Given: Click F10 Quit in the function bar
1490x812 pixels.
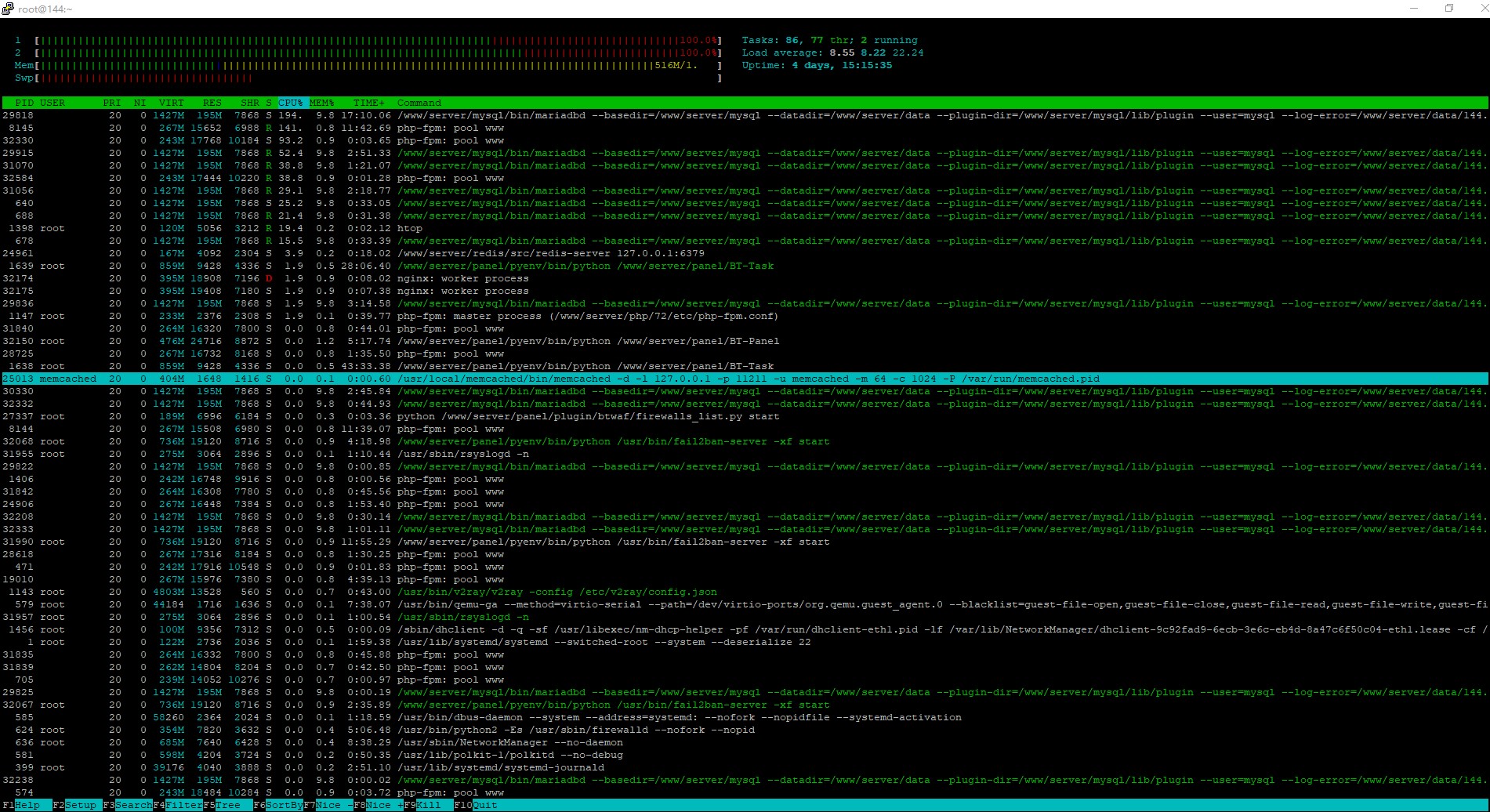Looking at the screenshot, I should [x=476, y=805].
